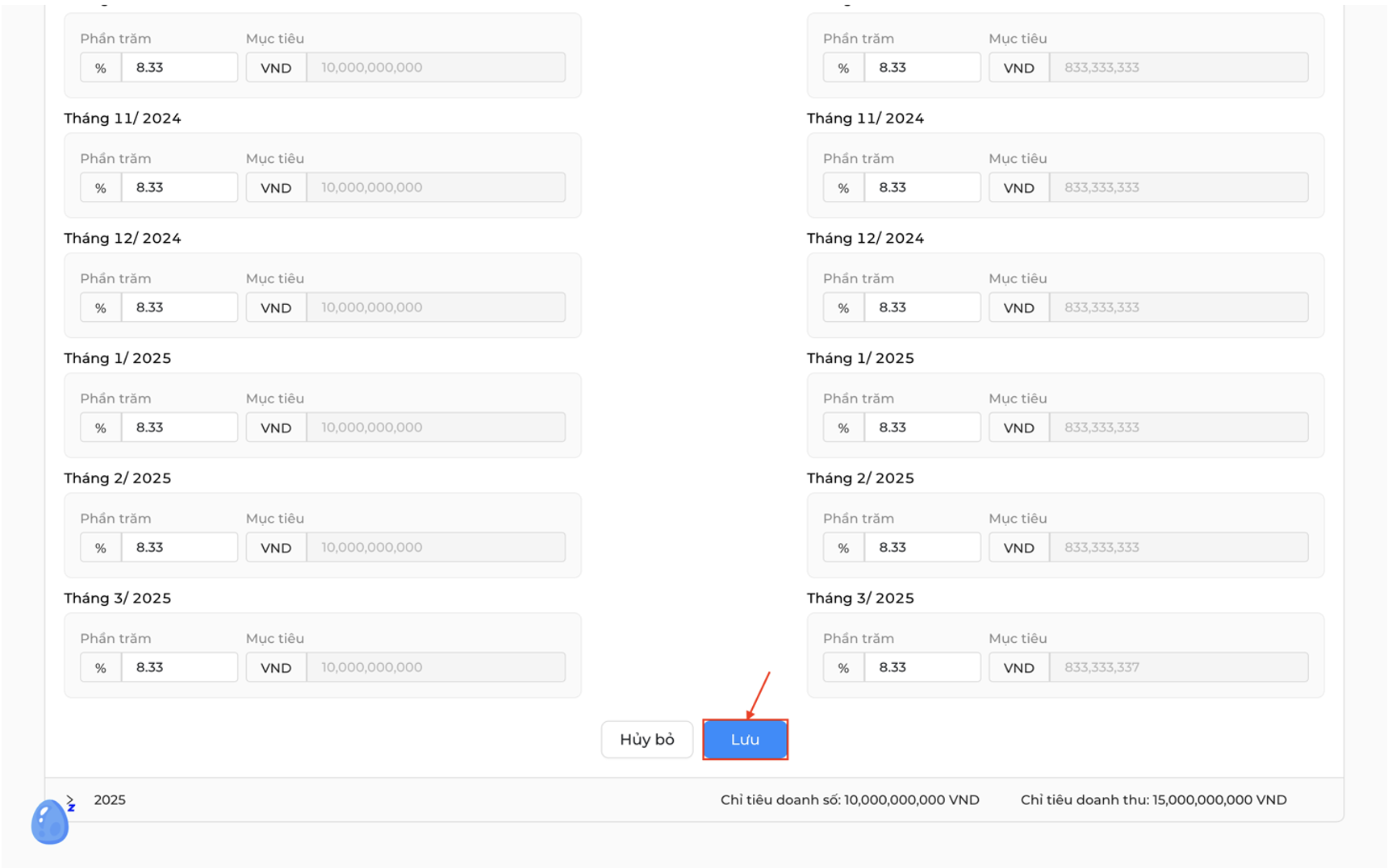Focus the left Tháng 1/2025 percent field
Viewport: 1388px width, 868px height.
(x=179, y=427)
